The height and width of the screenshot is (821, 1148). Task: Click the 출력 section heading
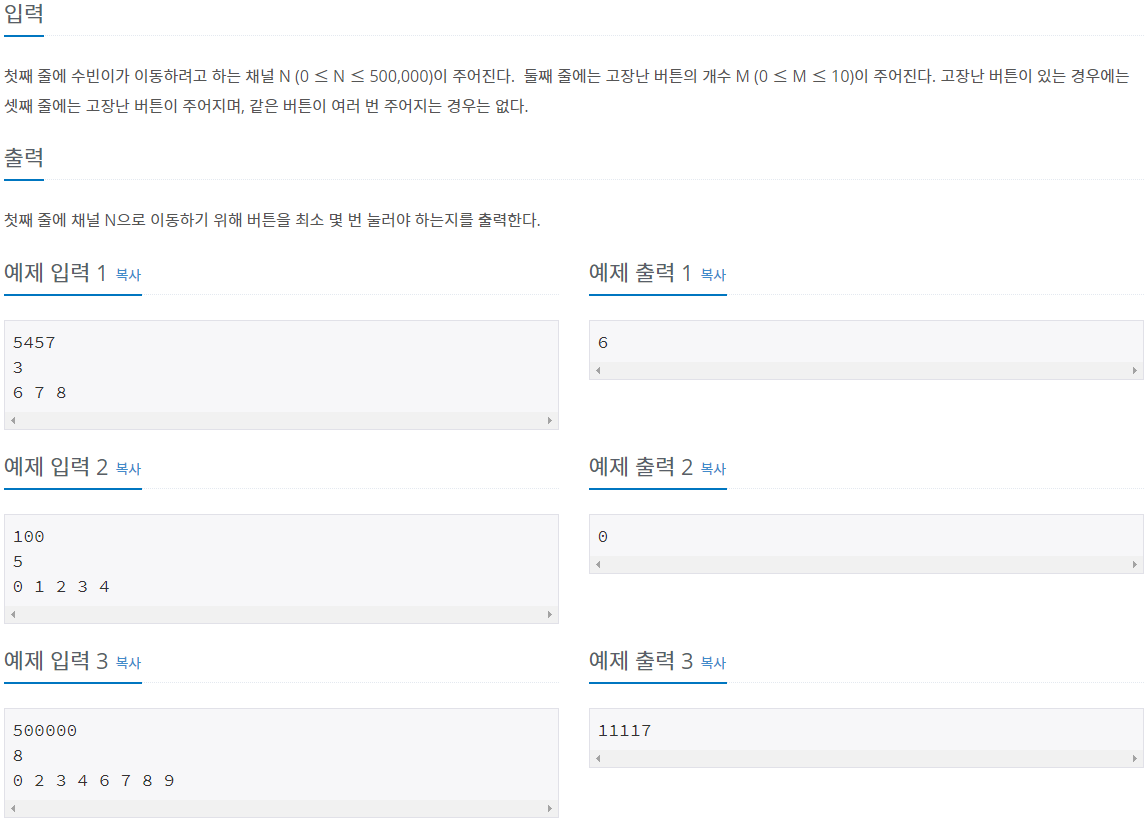[22, 159]
